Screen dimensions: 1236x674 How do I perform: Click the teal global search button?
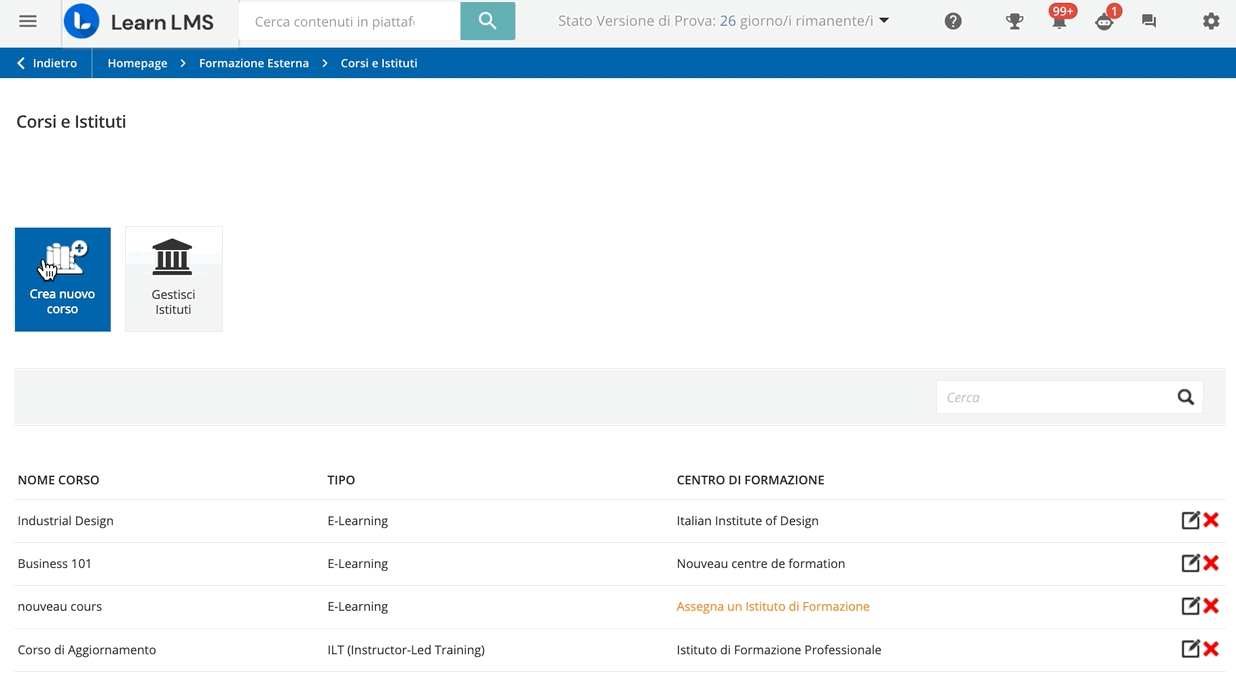487,21
